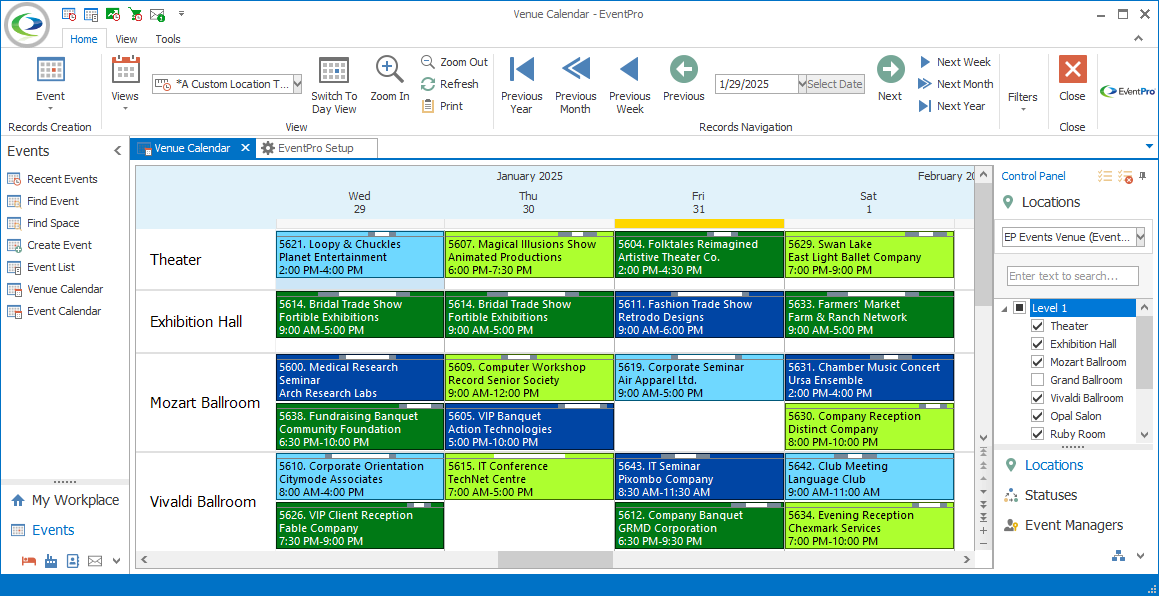Click in the location search field

(x=1072, y=276)
